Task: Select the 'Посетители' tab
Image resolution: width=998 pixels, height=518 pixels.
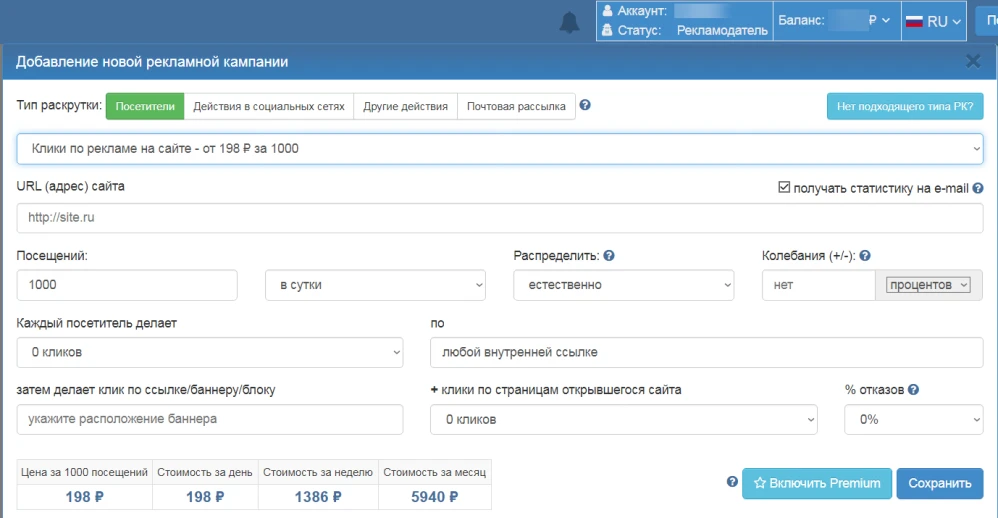Action: coord(145,106)
